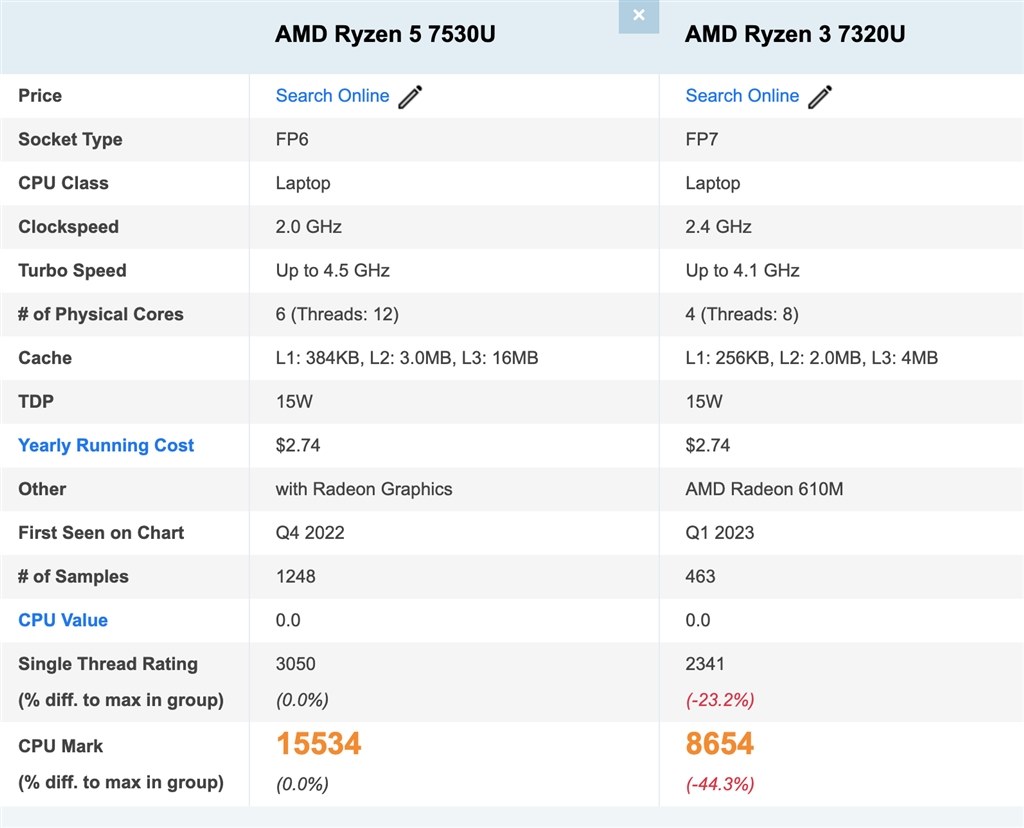Click the CPU Mark row label
The height and width of the screenshot is (828, 1024).
[60, 746]
